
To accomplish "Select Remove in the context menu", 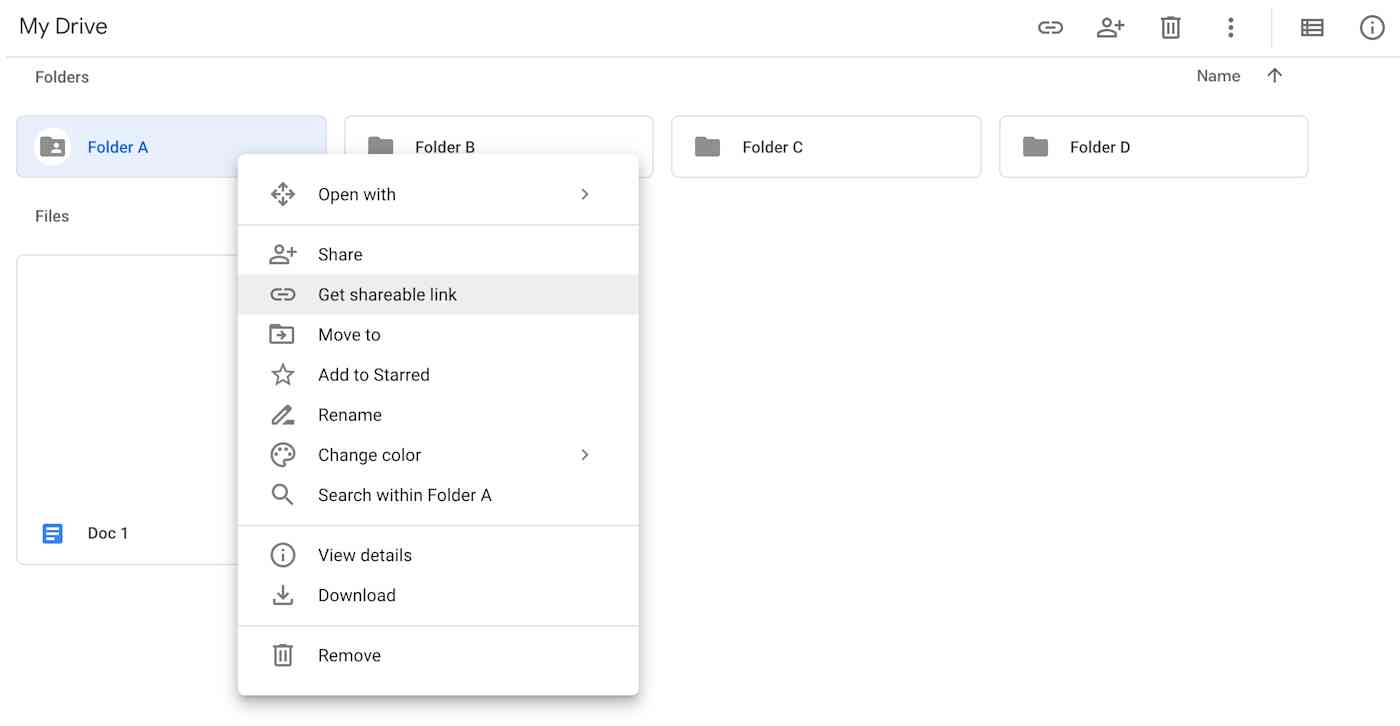I will click(438, 655).
